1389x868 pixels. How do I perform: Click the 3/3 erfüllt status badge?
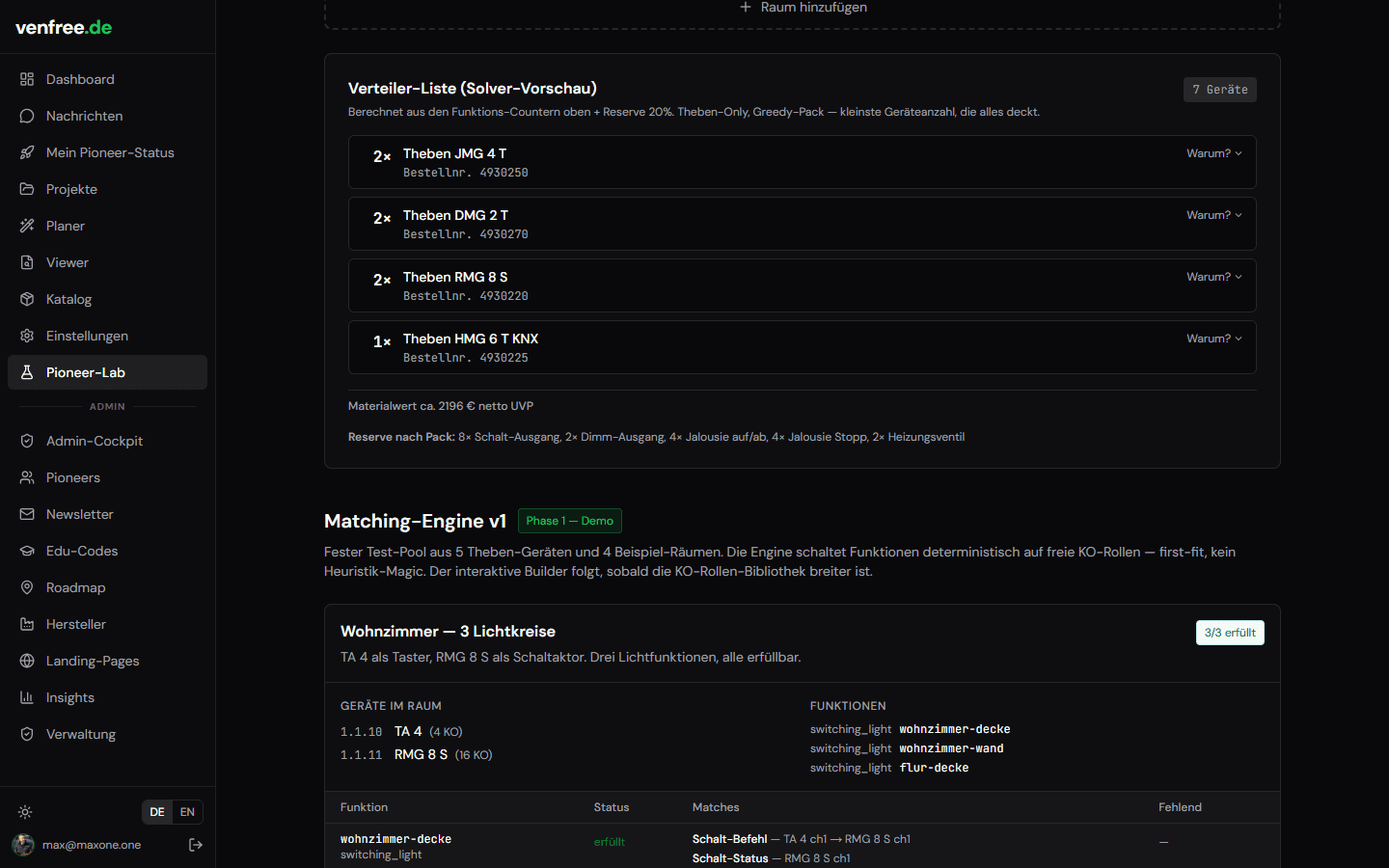coord(1230,633)
